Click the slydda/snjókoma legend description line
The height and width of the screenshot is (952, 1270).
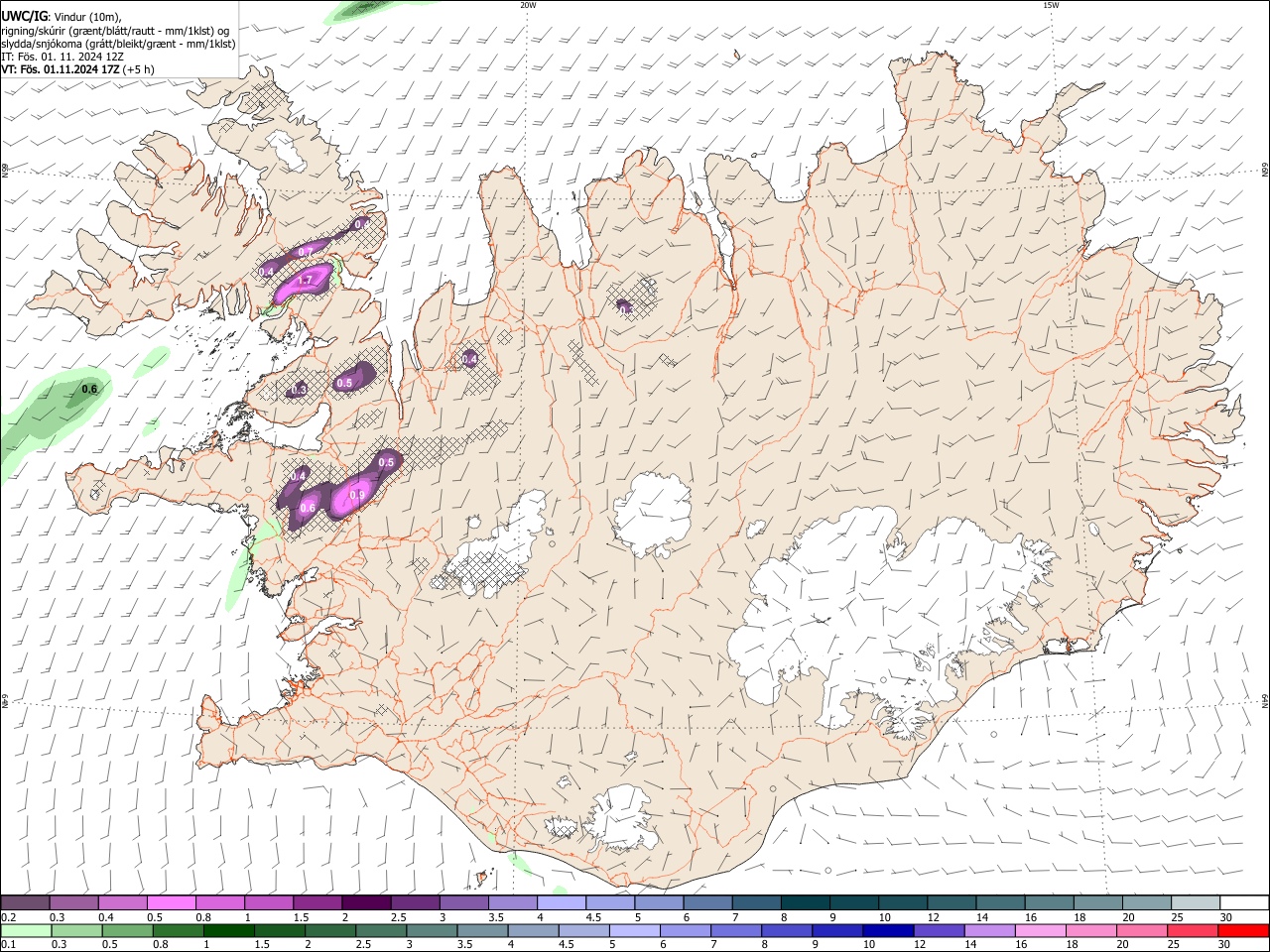(x=118, y=44)
